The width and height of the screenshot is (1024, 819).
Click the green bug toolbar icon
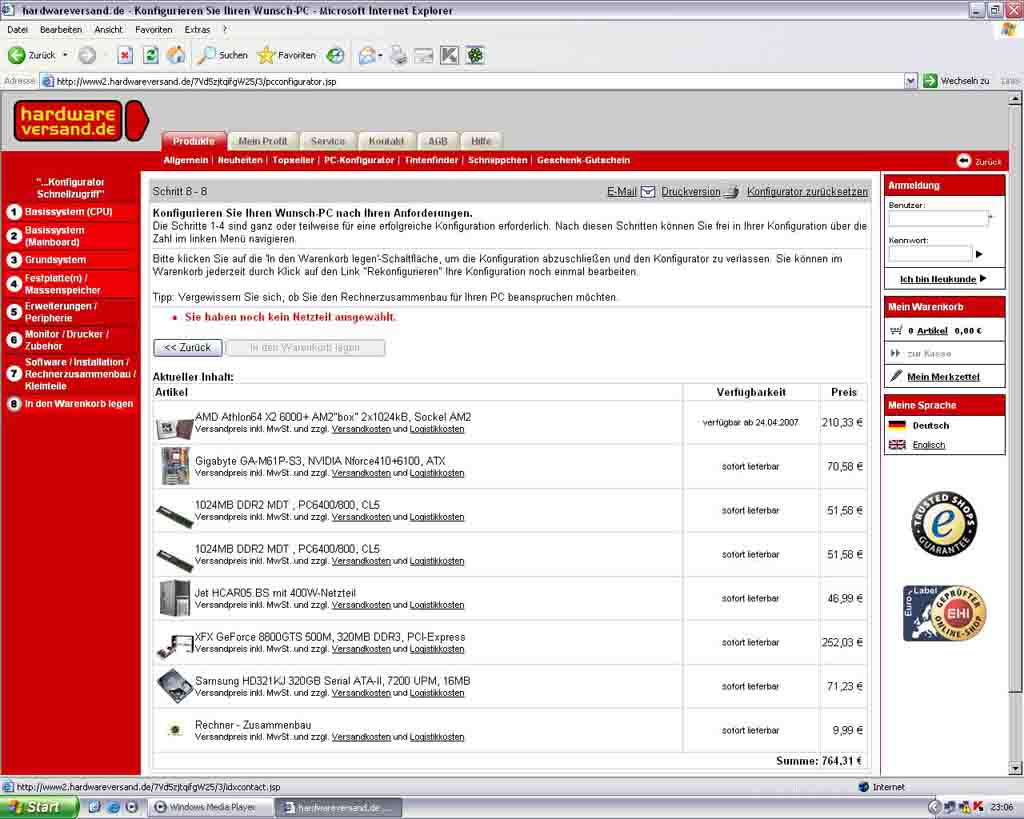475,56
